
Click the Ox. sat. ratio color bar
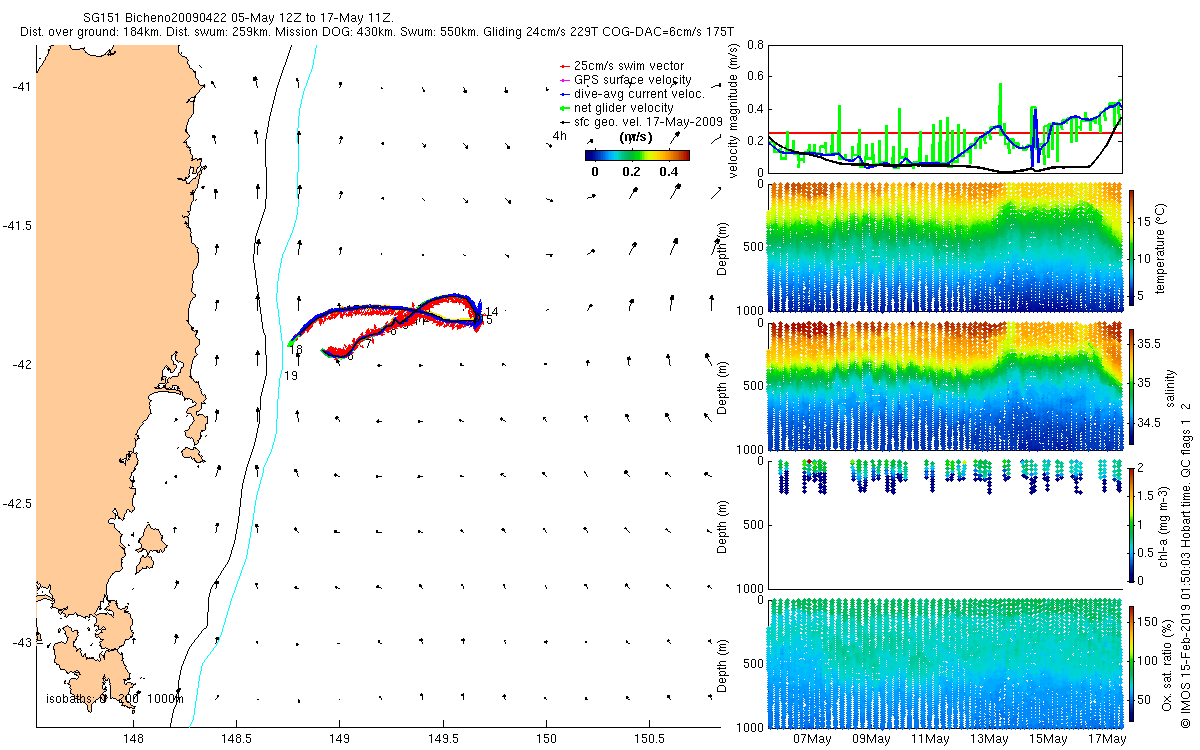pyautogui.click(x=1131, y=665)
